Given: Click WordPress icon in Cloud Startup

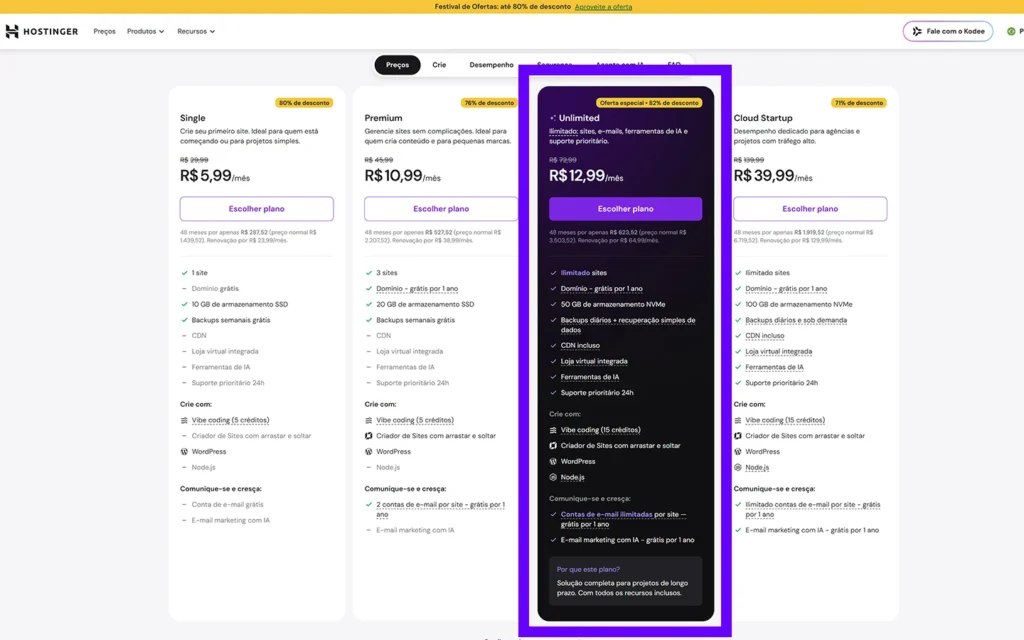Looking at the screenshot, I should click(x=738, y=451).
